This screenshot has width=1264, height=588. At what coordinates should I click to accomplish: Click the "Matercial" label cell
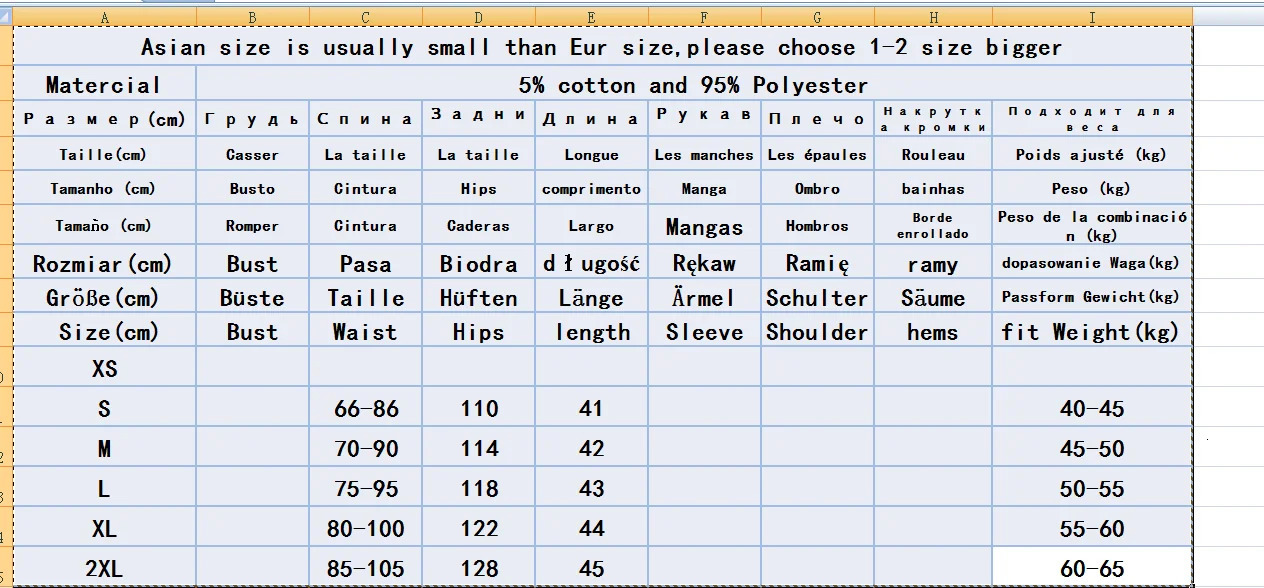104,85
